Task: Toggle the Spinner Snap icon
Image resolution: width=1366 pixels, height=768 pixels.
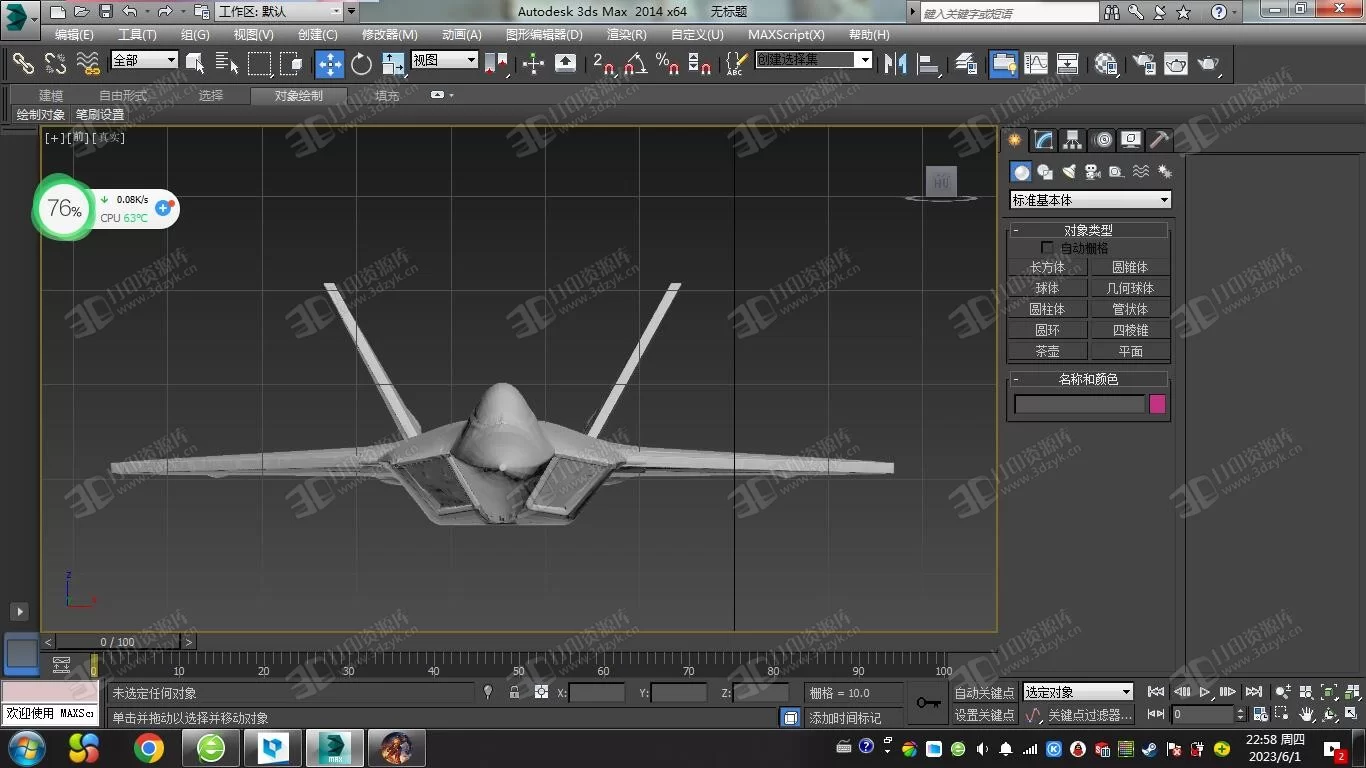Action: click(699, 64)
